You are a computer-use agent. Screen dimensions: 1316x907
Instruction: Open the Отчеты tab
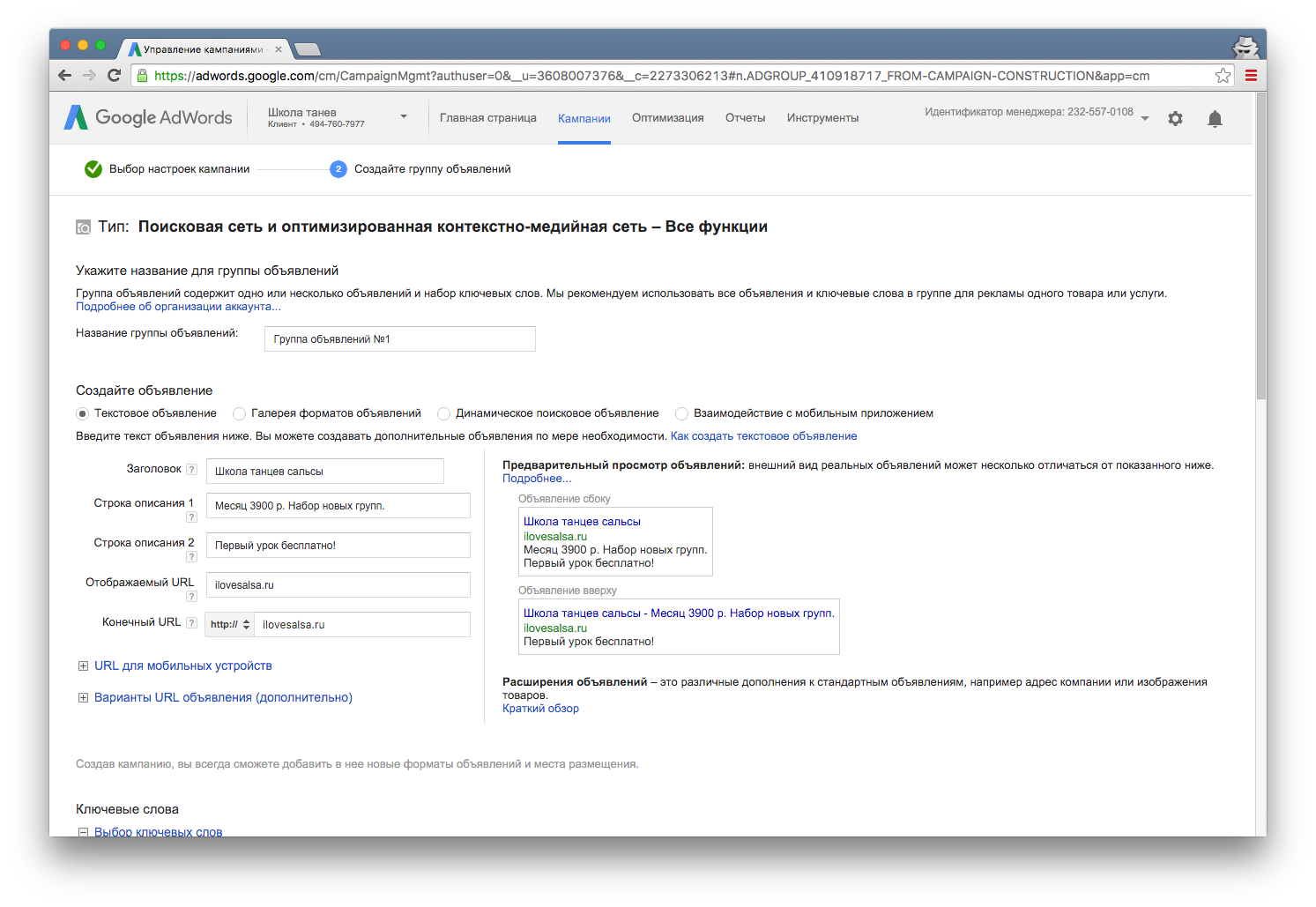(745, 118)
